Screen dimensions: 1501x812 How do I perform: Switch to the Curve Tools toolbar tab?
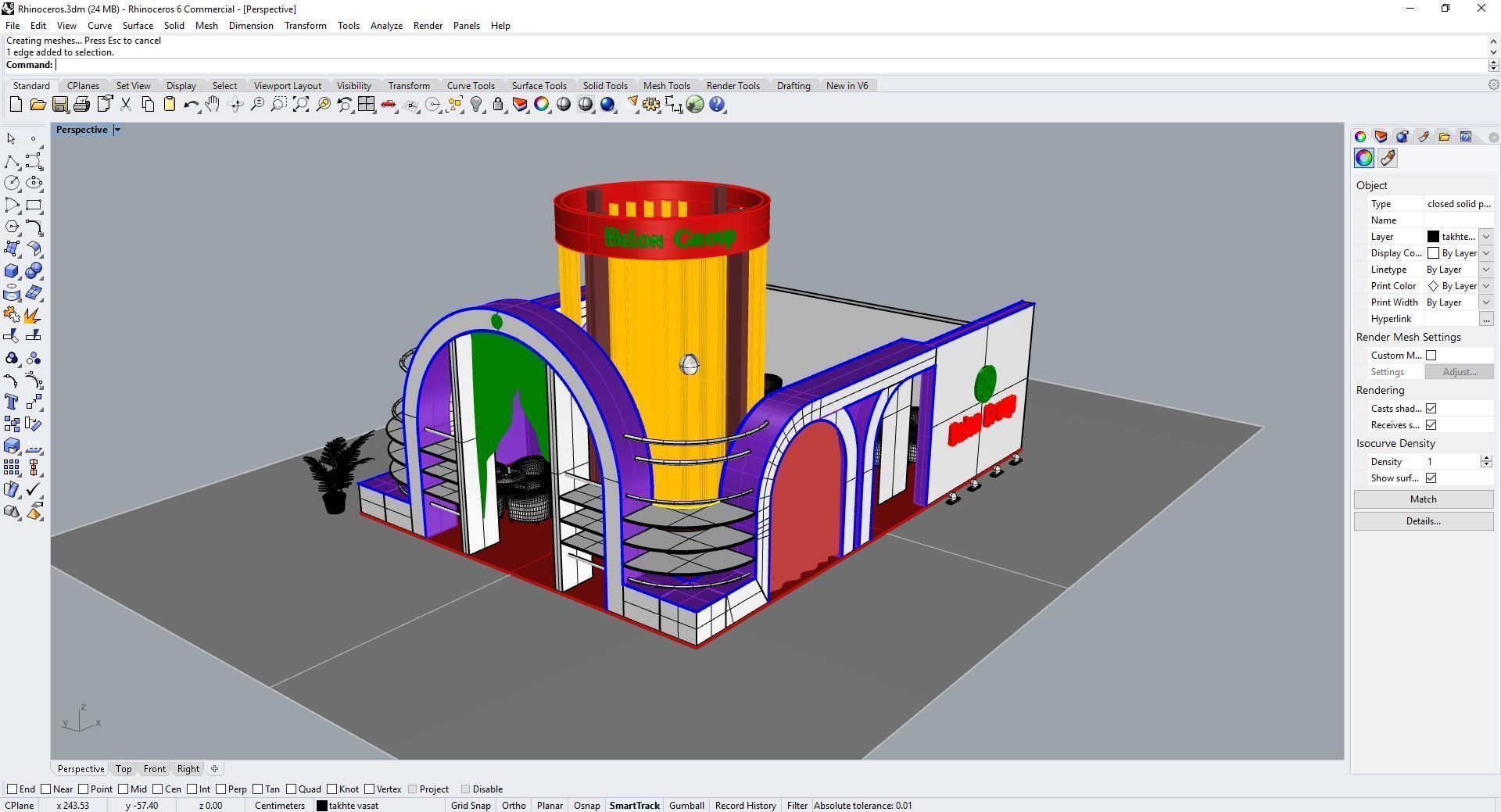471,86
